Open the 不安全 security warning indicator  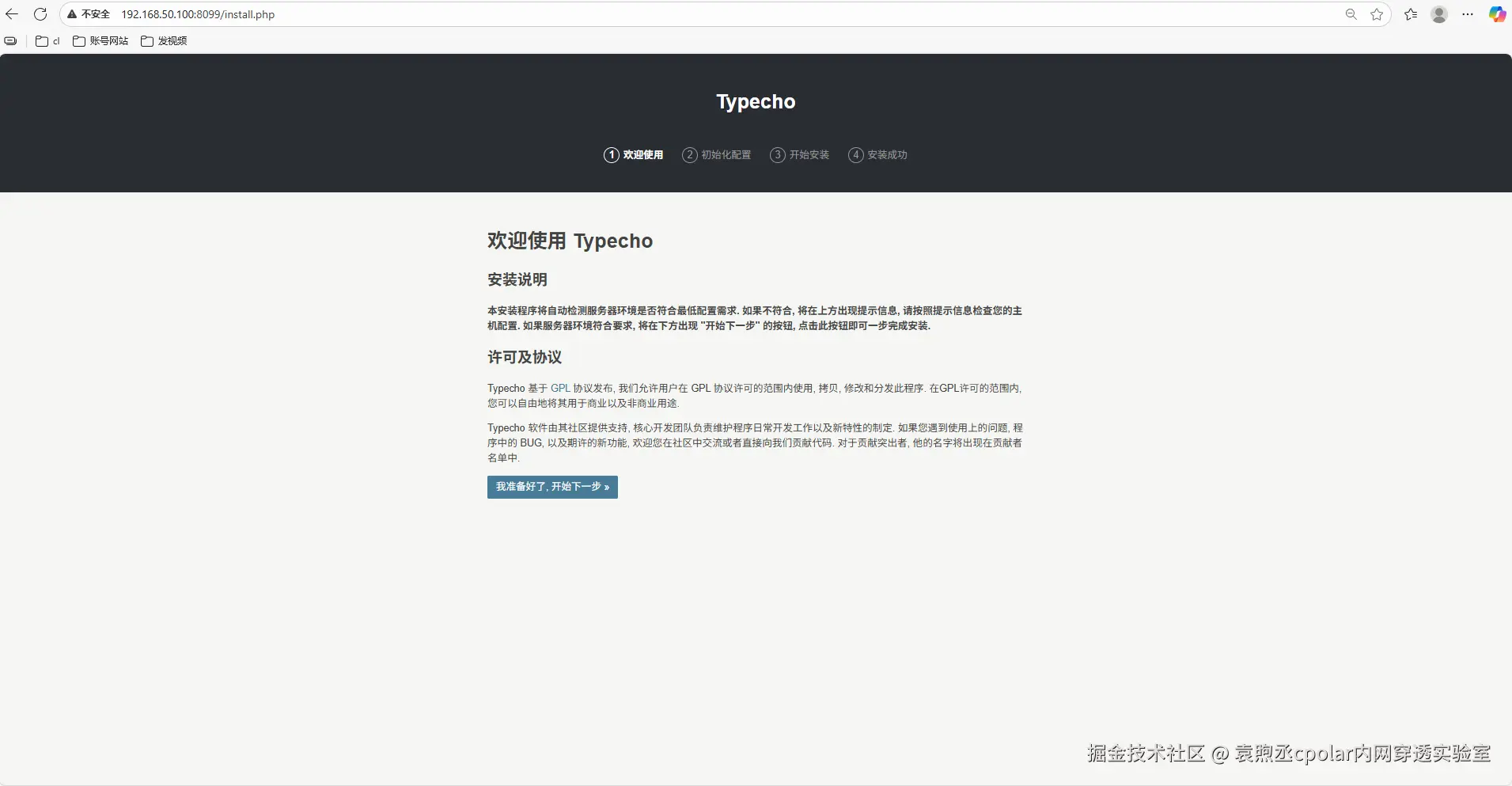89,14
